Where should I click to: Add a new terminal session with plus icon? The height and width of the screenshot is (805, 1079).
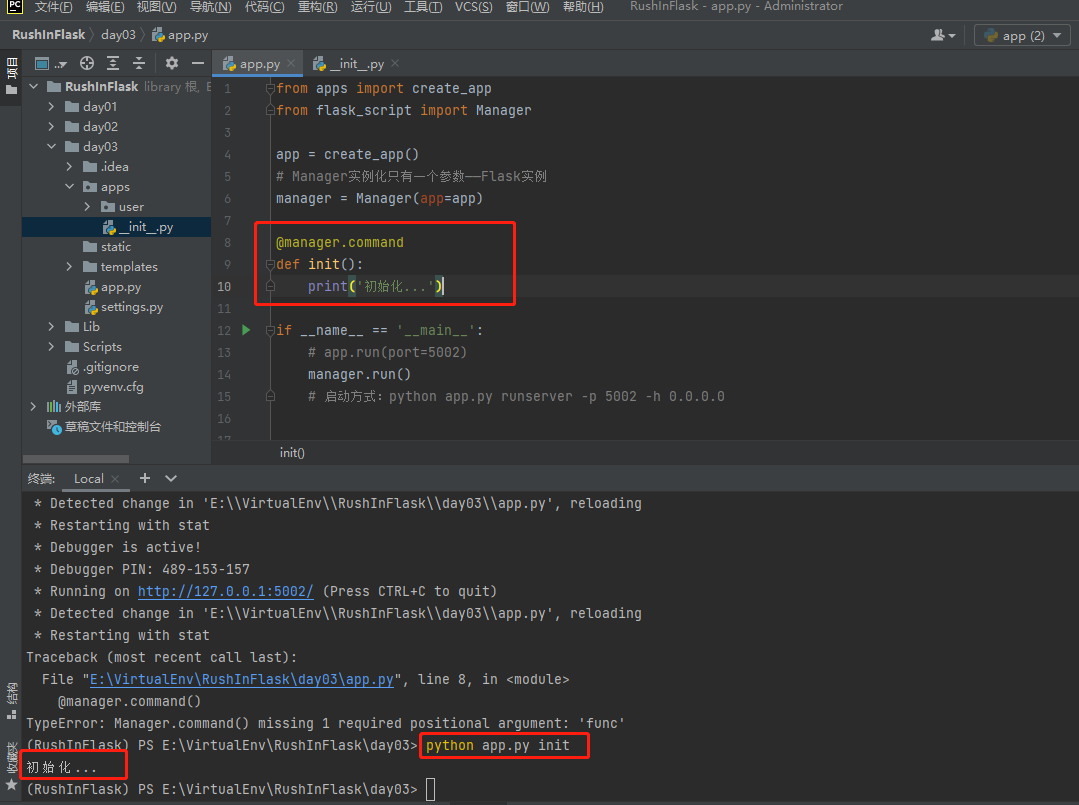145,478
